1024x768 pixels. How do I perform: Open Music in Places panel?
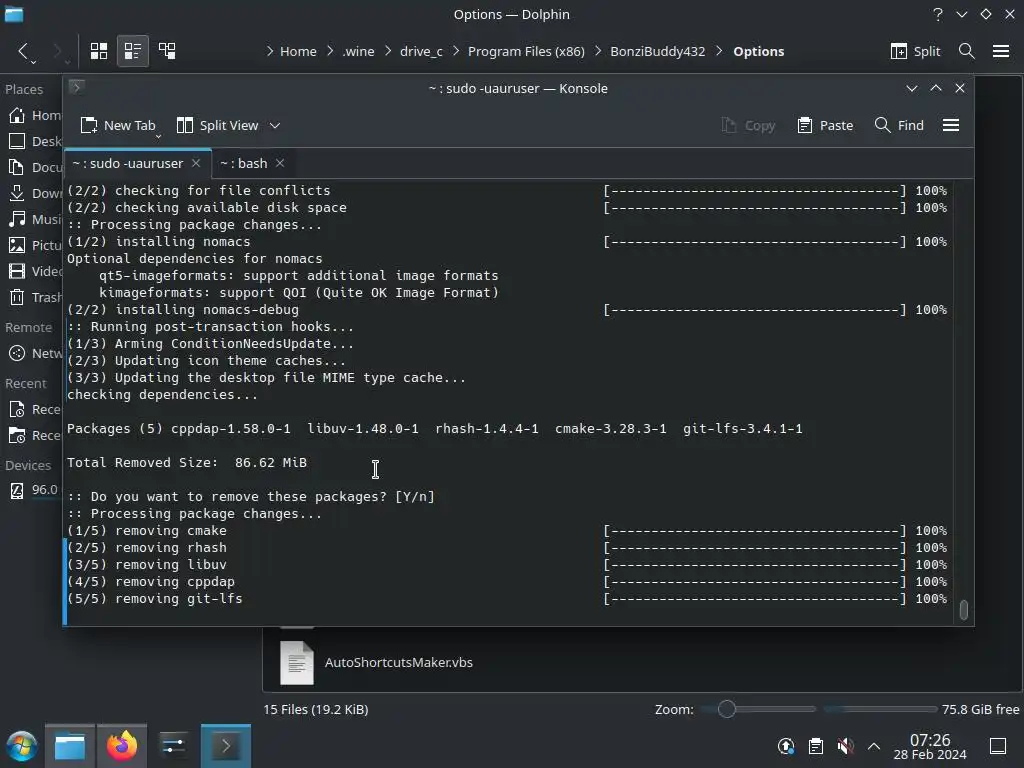point(33,219)
